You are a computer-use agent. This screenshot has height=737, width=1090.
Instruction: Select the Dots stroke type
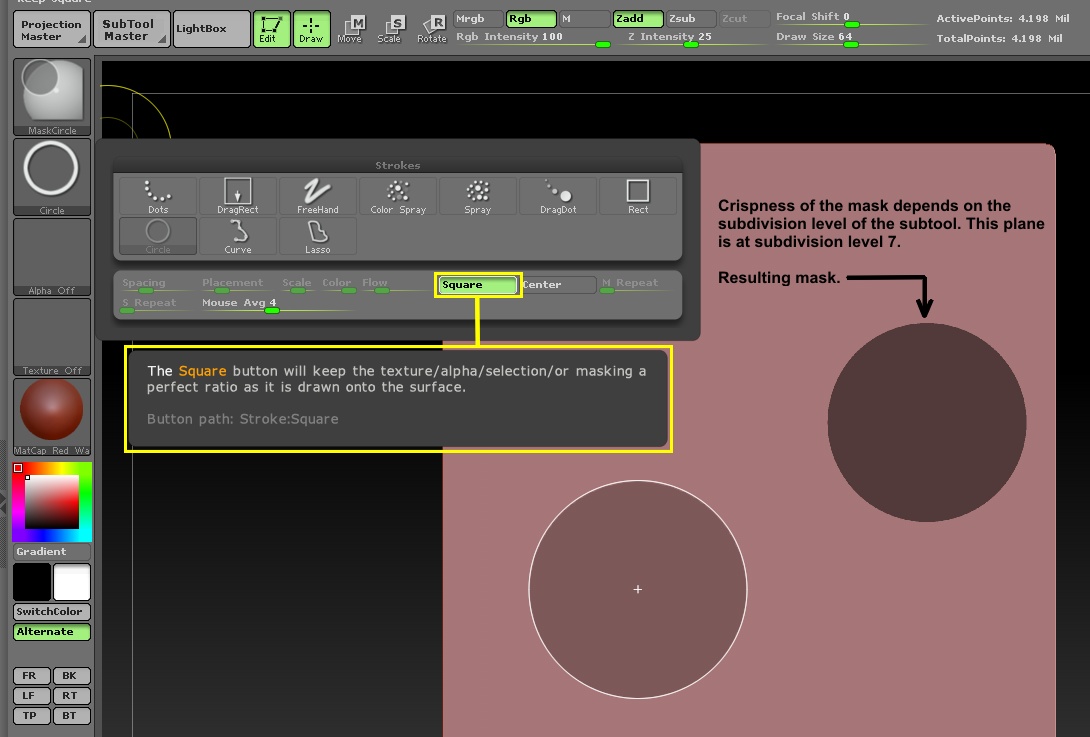tap(158, 196)
